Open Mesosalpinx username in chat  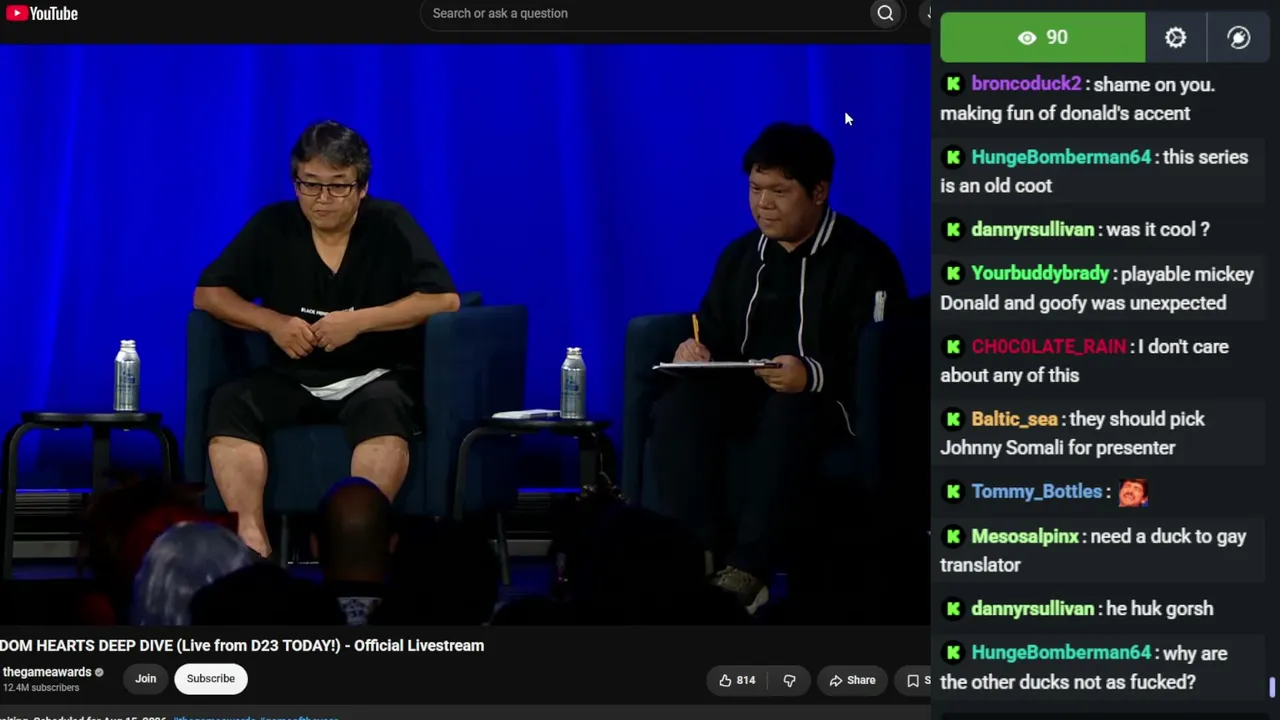coord(1025,537)
